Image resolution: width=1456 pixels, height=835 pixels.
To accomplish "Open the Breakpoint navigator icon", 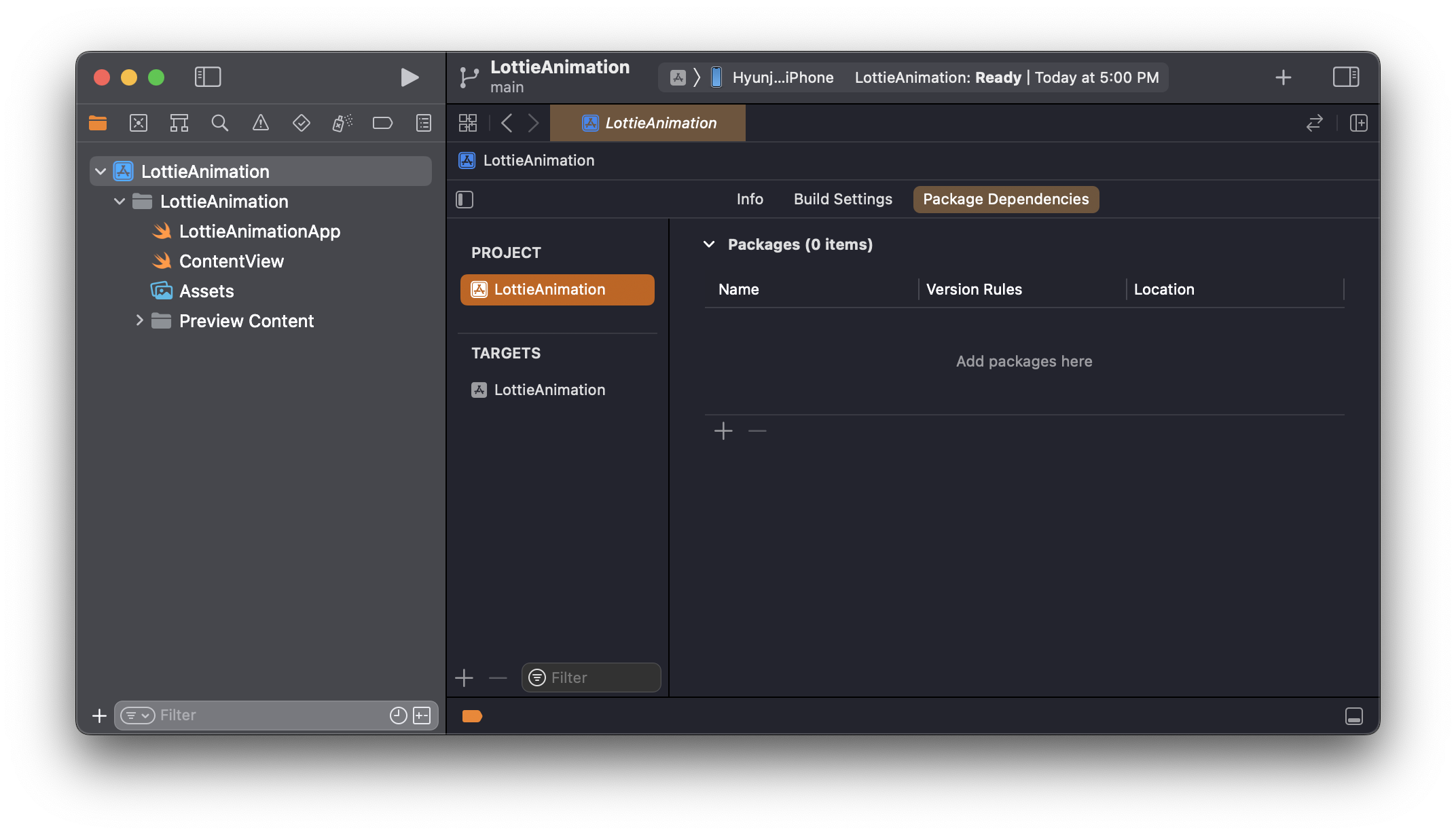I will 382,123.
